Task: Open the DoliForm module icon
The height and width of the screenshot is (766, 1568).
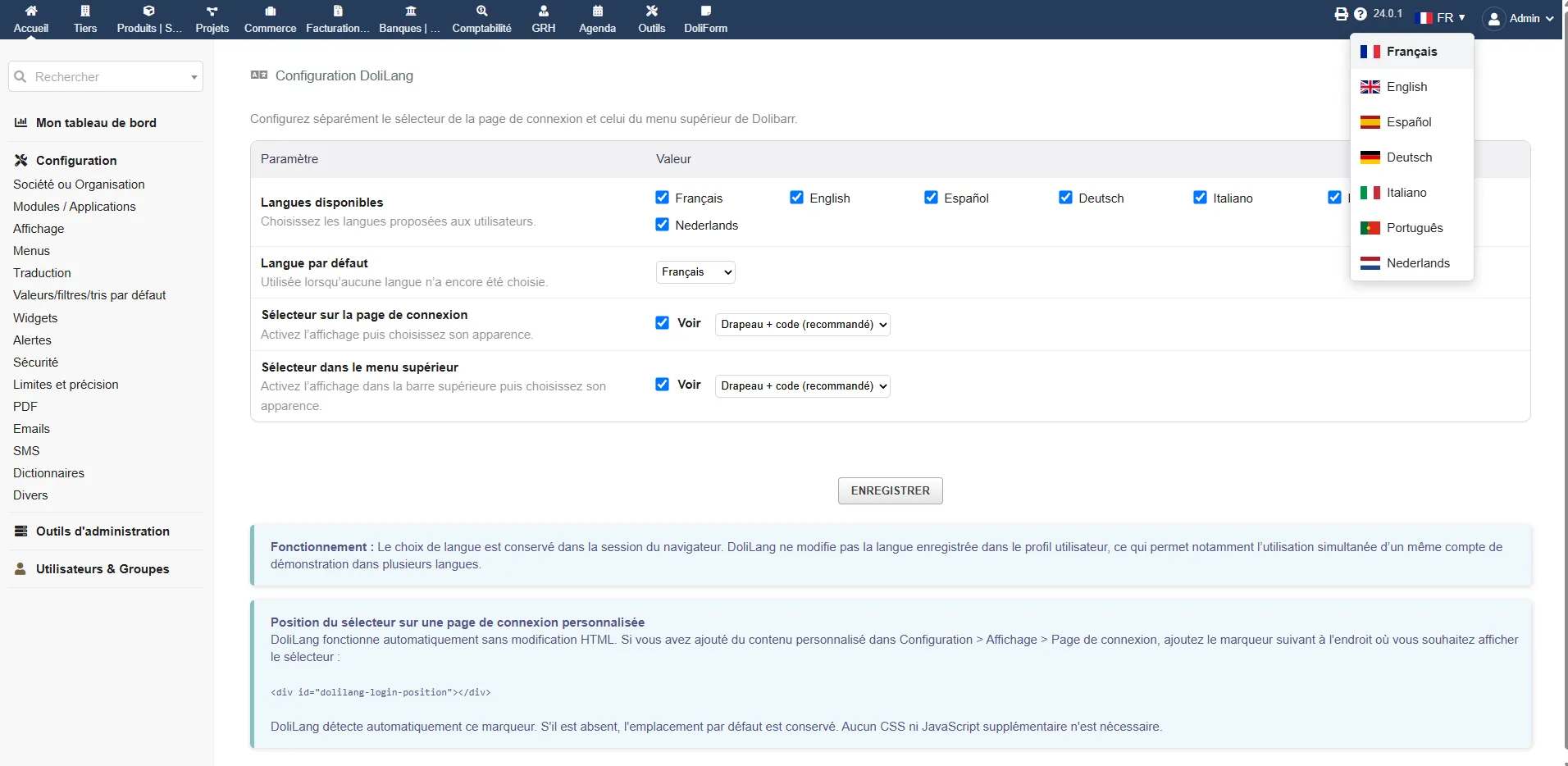Action: 705,11
